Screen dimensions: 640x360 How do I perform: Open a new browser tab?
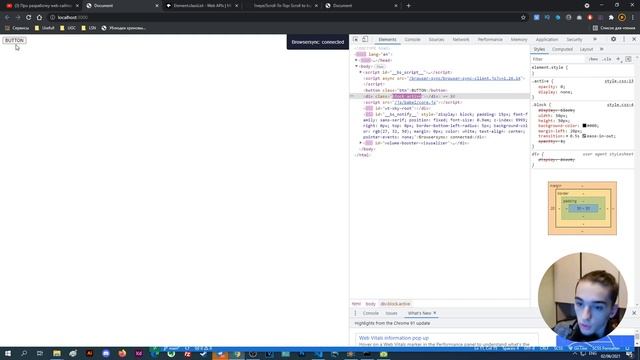click(409, 6)
